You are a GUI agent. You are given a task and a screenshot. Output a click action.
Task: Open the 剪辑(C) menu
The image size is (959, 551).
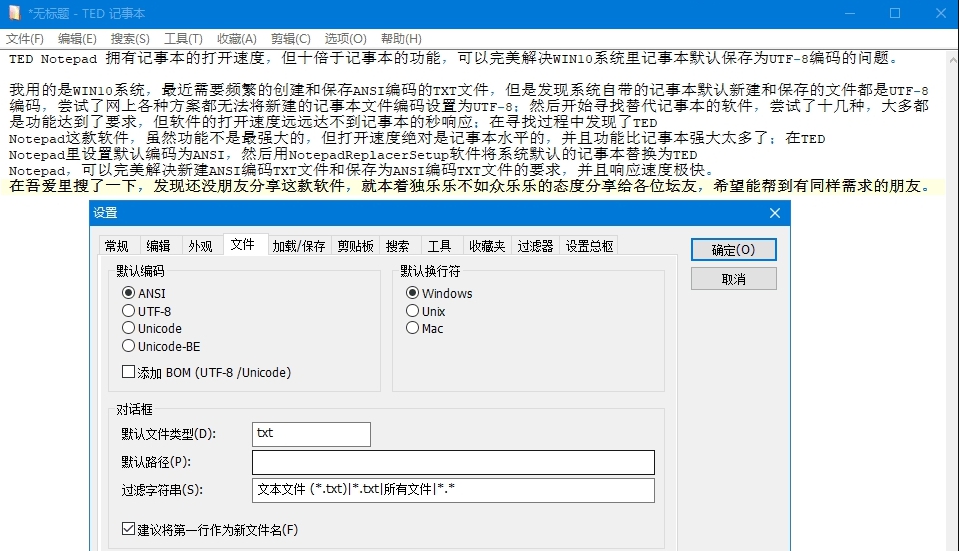(x=291, y=39)
